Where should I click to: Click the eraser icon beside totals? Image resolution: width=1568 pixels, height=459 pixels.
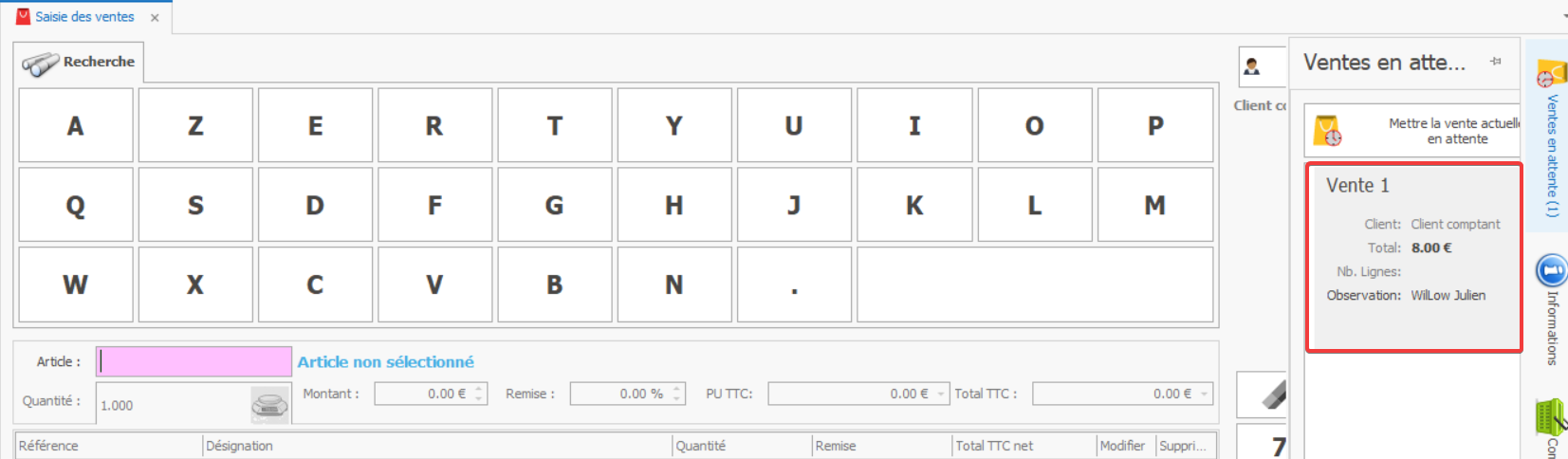(x=1272, y=395)
